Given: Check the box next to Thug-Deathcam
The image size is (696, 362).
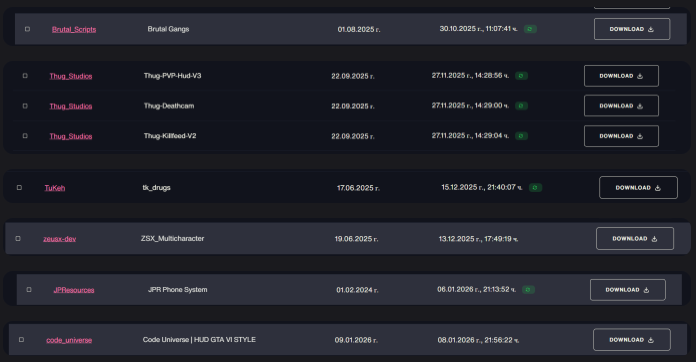Looking at the screenshot, I should point(25,106).
